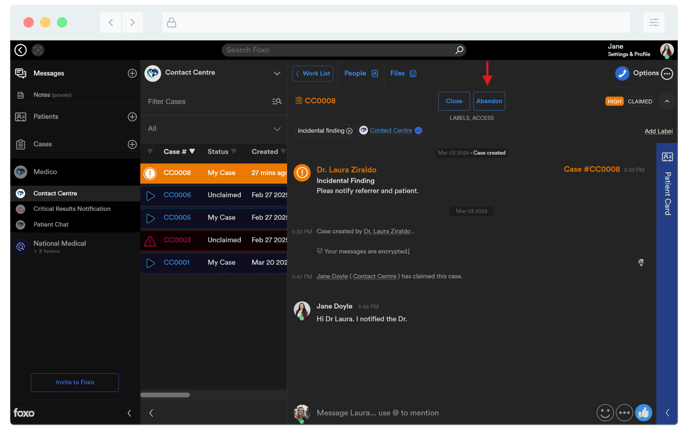Open the All filter dropdown
This screenshot has height=431, width=688.
[277, 129]
